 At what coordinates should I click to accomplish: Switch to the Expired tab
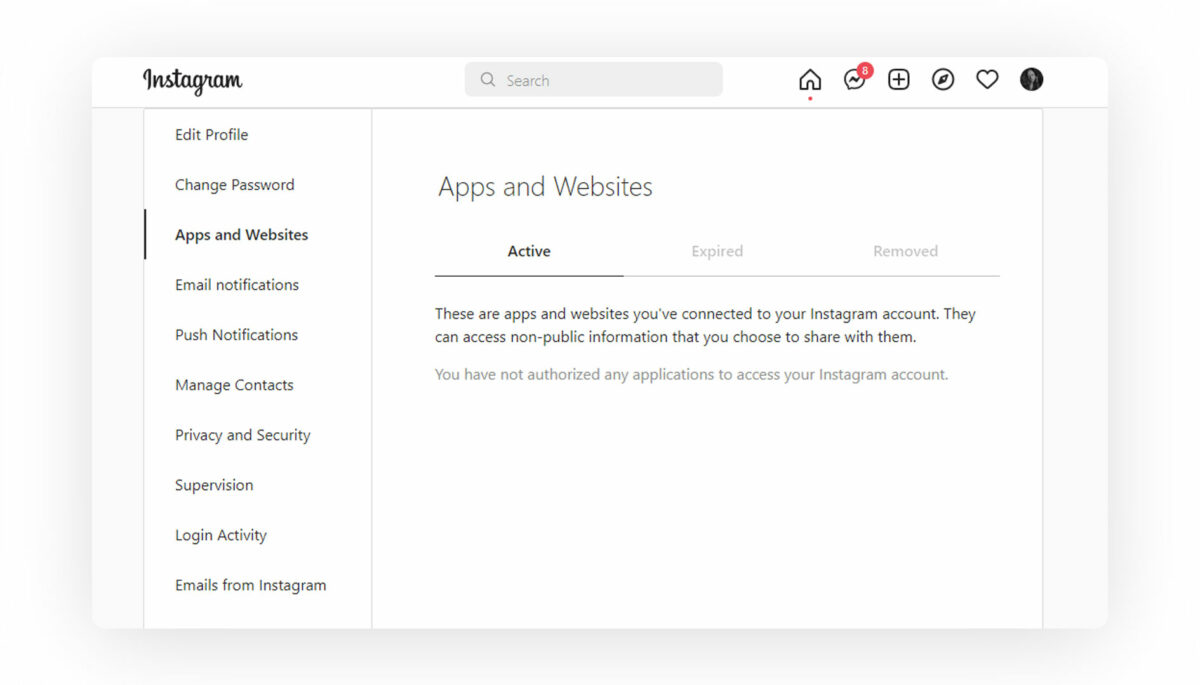716,251
